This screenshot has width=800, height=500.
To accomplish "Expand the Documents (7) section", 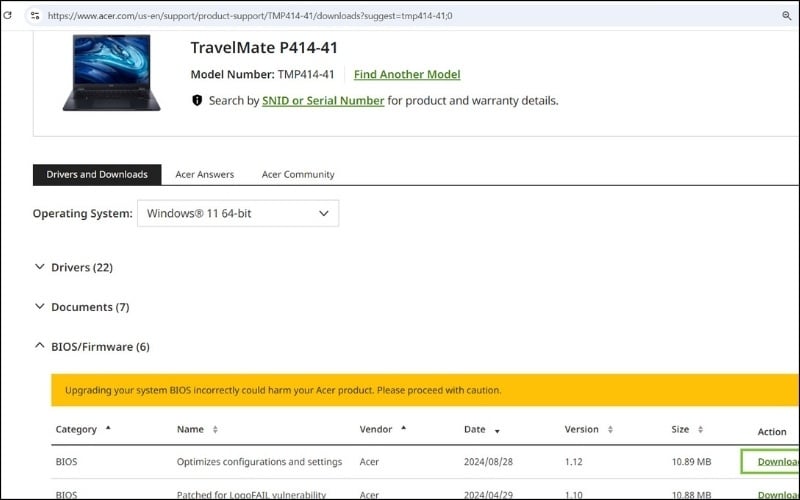I will 40,307.
